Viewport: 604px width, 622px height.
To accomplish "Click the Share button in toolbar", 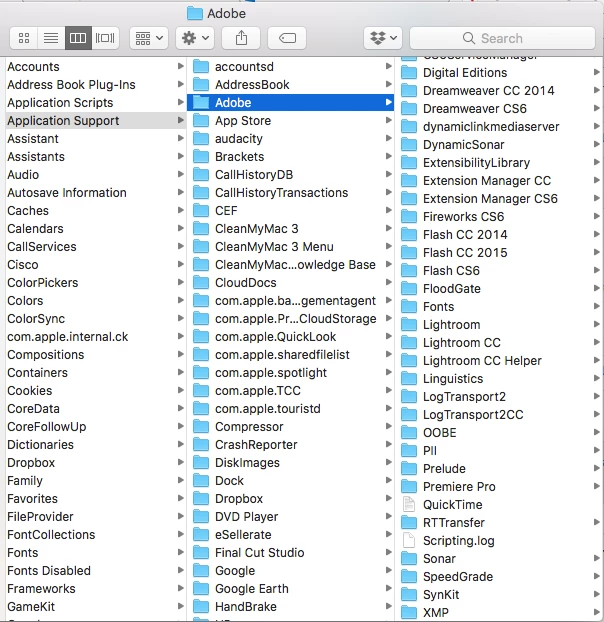I will click(x=241, y=38).
